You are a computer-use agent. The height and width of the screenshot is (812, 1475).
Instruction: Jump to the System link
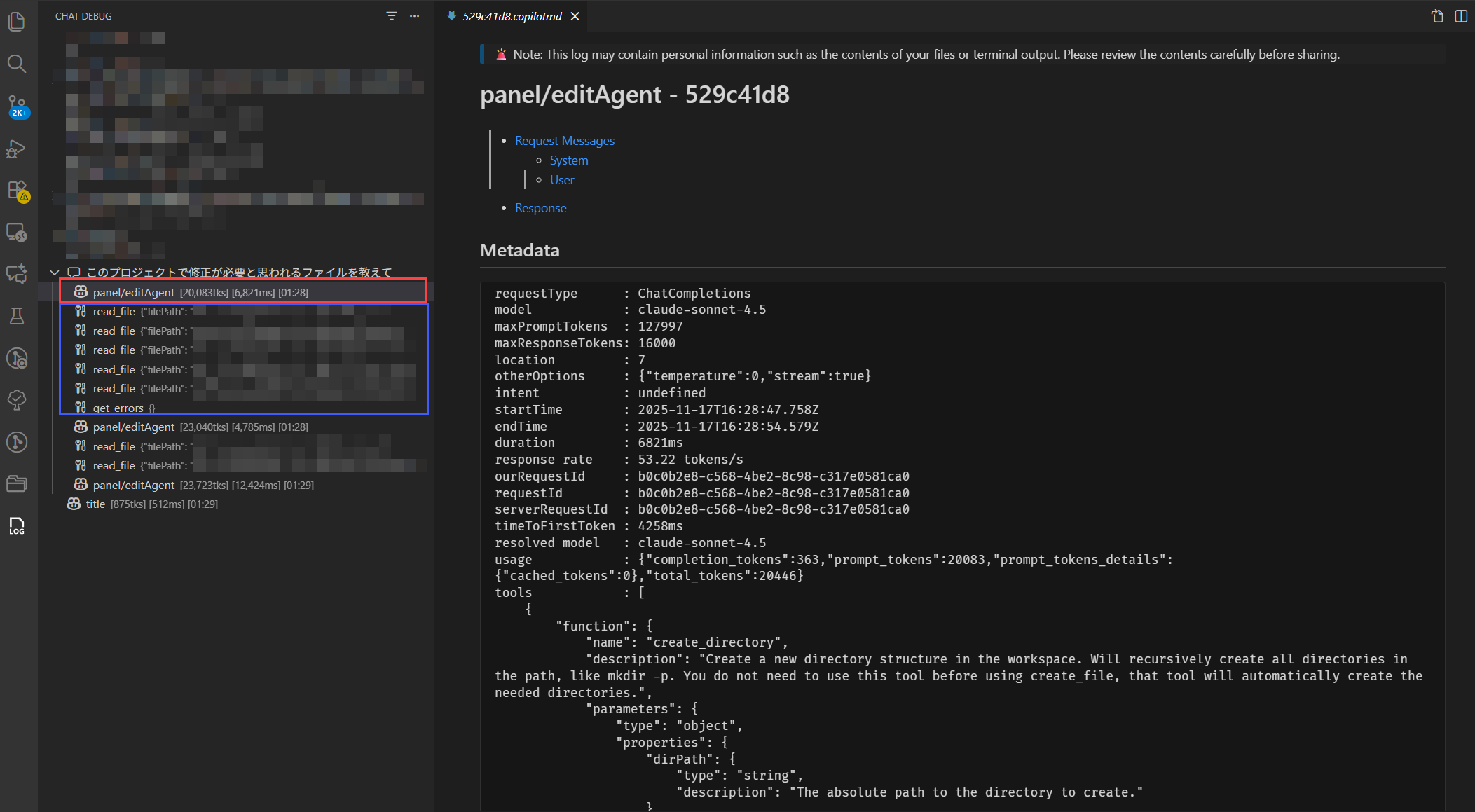point(568,160)
